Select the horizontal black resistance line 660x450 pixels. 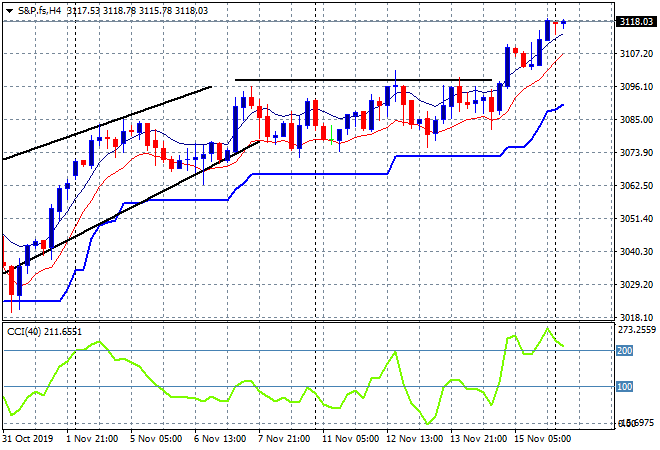click(x=363, y=80)
